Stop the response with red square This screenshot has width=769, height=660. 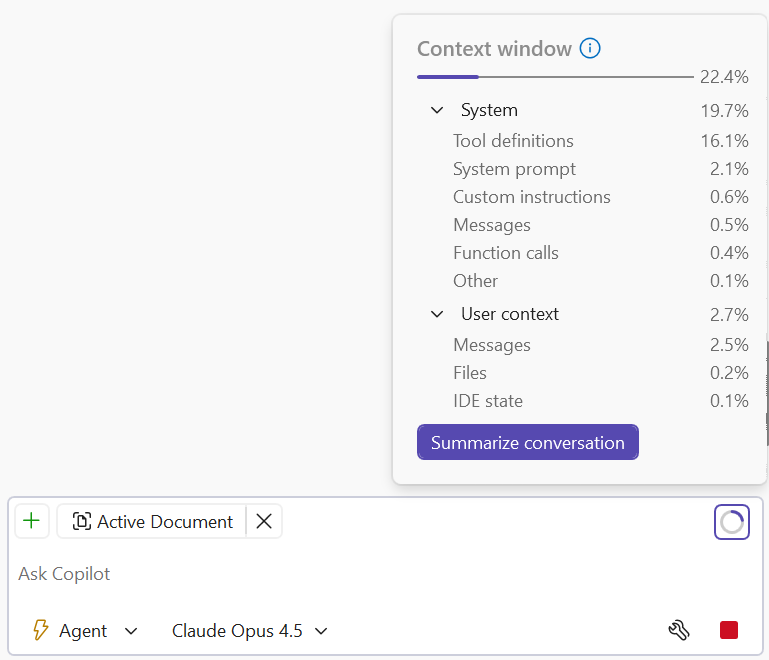[x=729, y=630]
